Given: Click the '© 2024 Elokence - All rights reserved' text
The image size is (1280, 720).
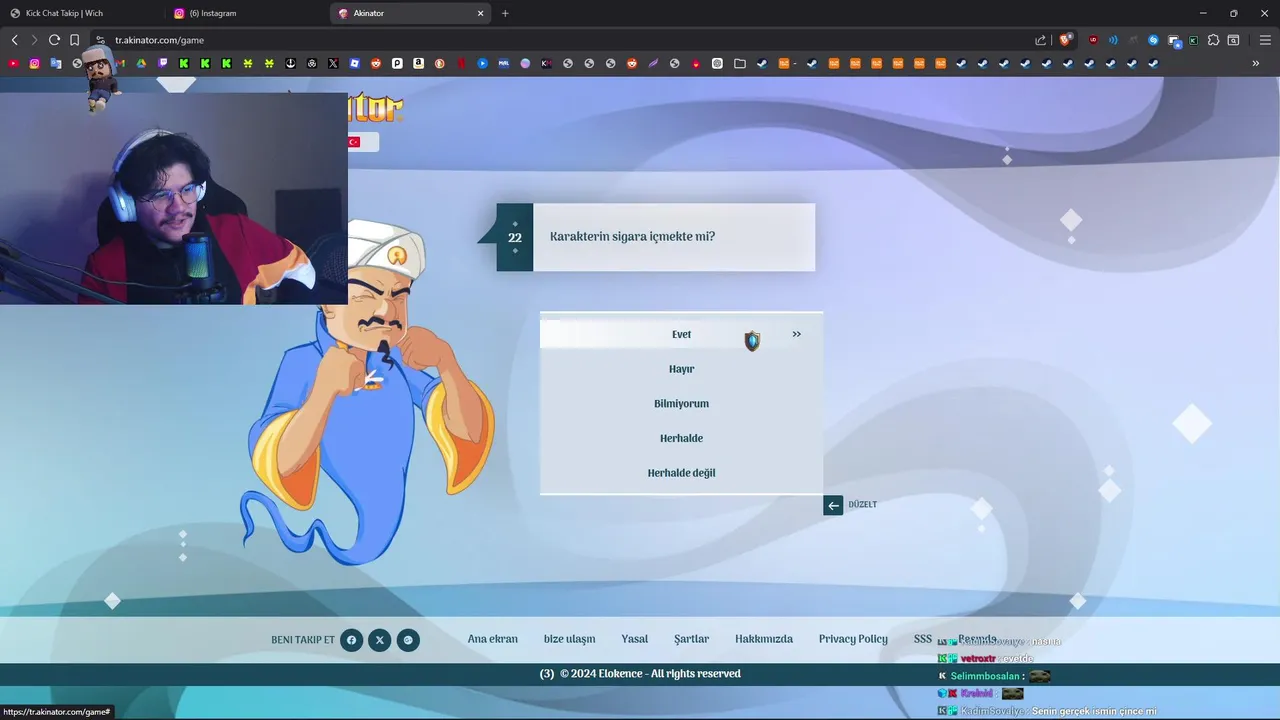Looking at the screenshot, I should 650,674.
